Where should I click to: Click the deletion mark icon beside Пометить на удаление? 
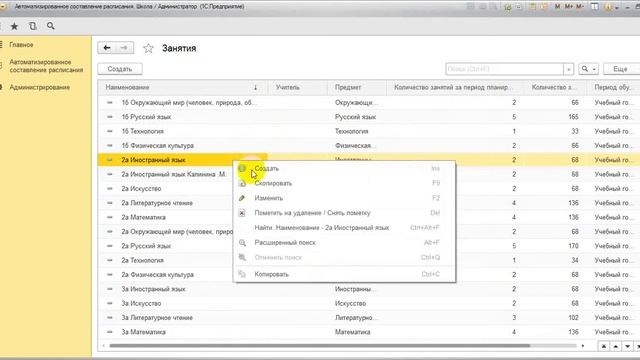[x=242, y=213]
